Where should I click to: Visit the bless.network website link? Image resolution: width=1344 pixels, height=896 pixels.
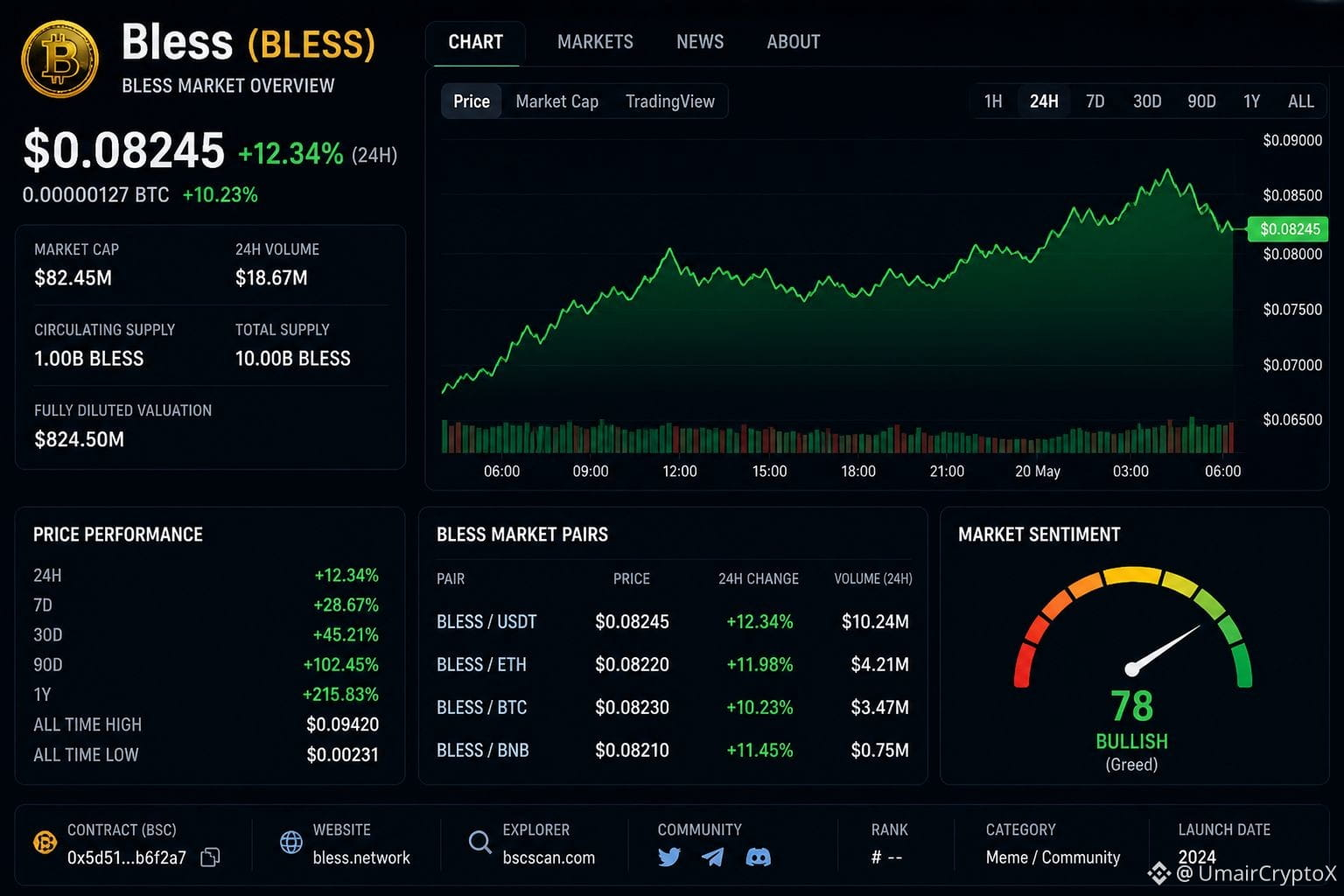tap(361, 857)
